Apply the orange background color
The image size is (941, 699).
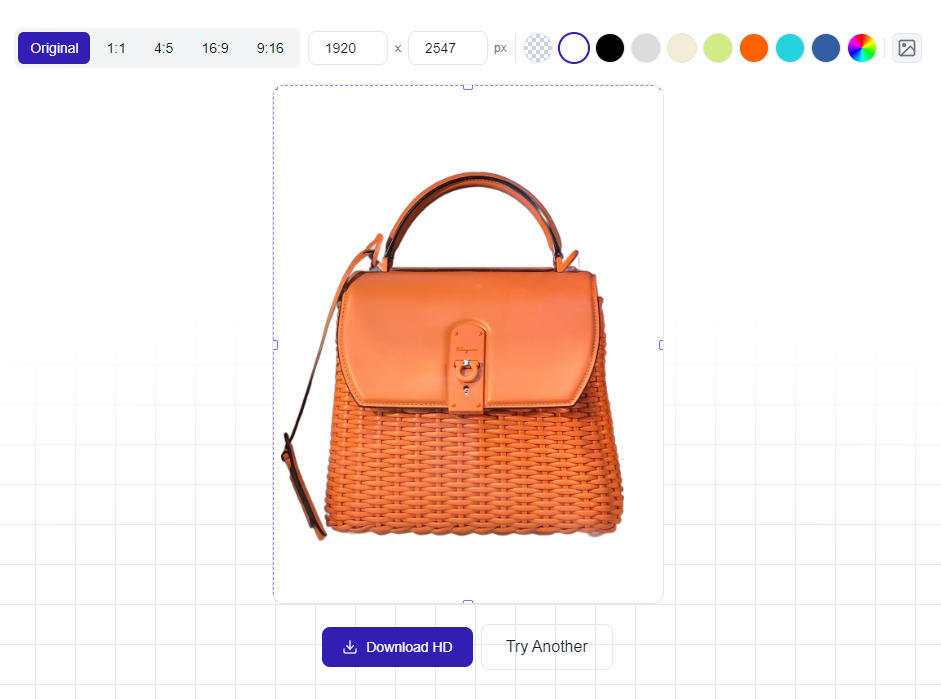(754, 48)
